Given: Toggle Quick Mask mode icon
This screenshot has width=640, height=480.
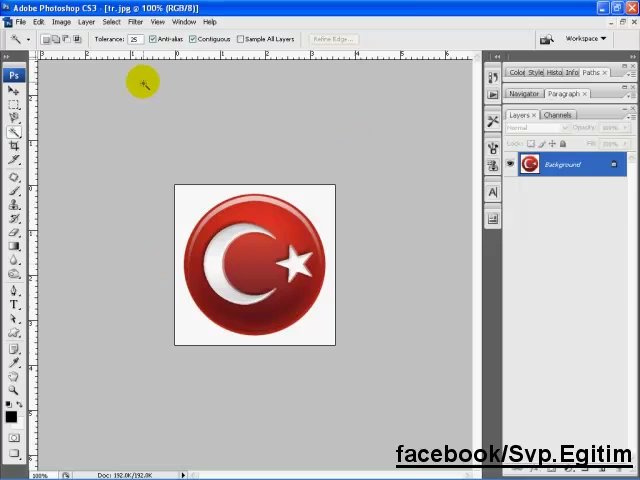Looking at the screenshot, I should click(13, 438).
